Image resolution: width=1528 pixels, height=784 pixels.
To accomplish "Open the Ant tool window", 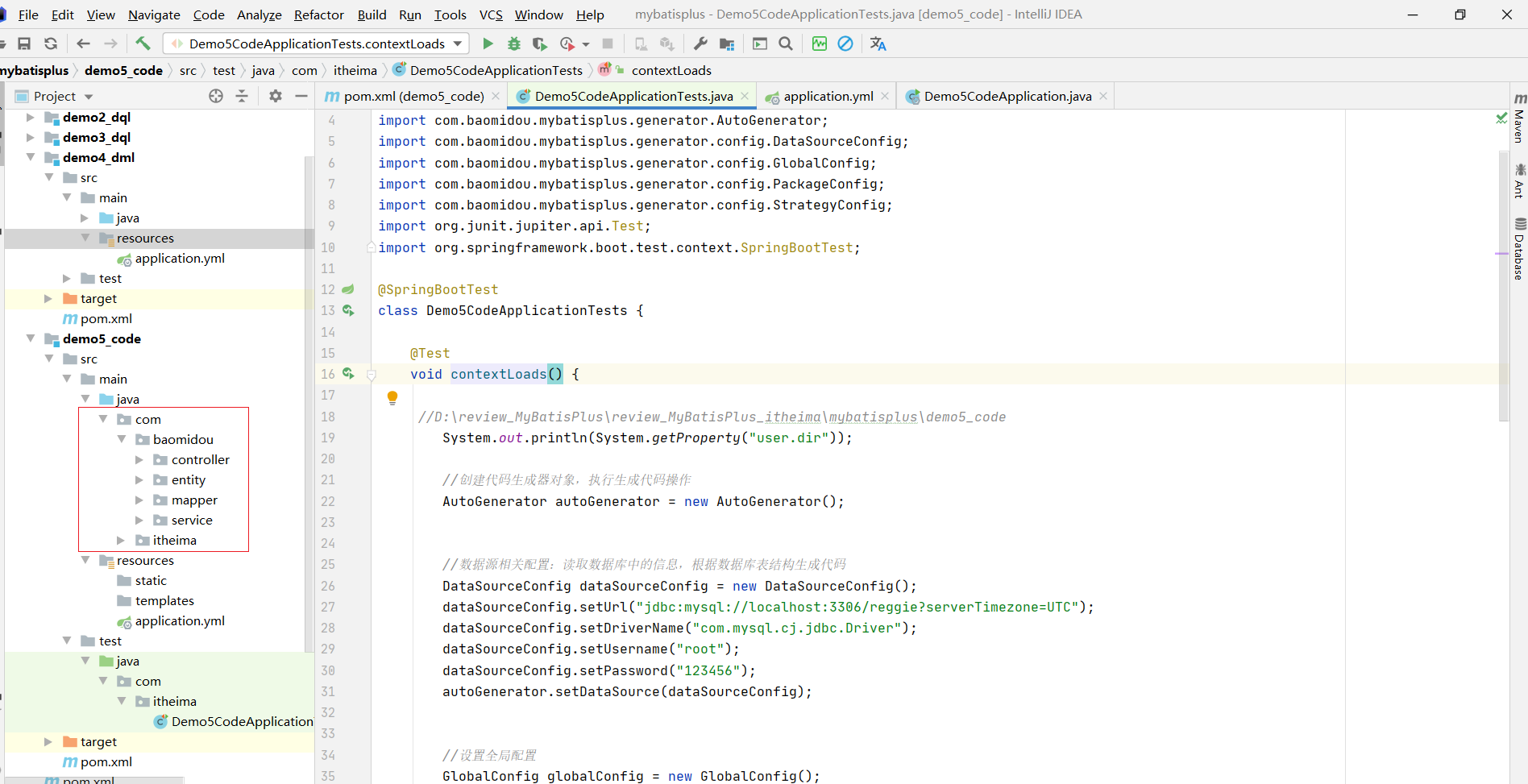I will pos(1519,180).
